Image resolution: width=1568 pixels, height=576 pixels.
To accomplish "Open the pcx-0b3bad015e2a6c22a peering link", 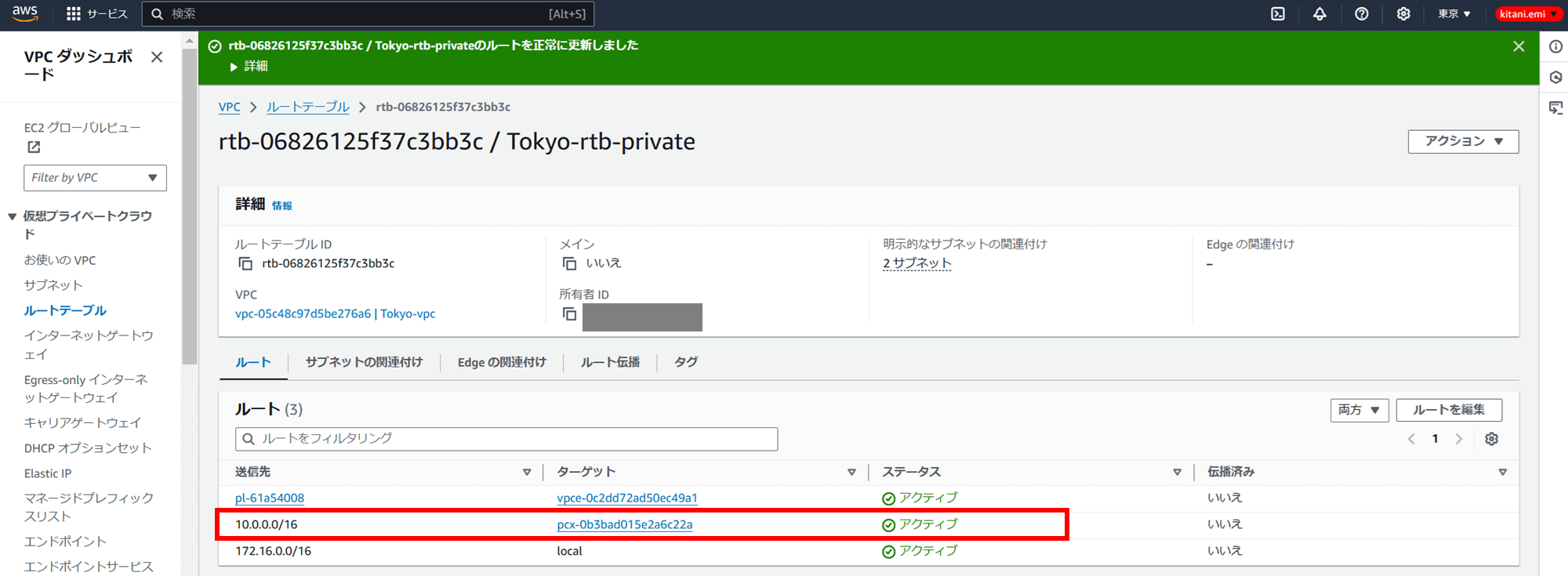I will click(x=625, y=525).
